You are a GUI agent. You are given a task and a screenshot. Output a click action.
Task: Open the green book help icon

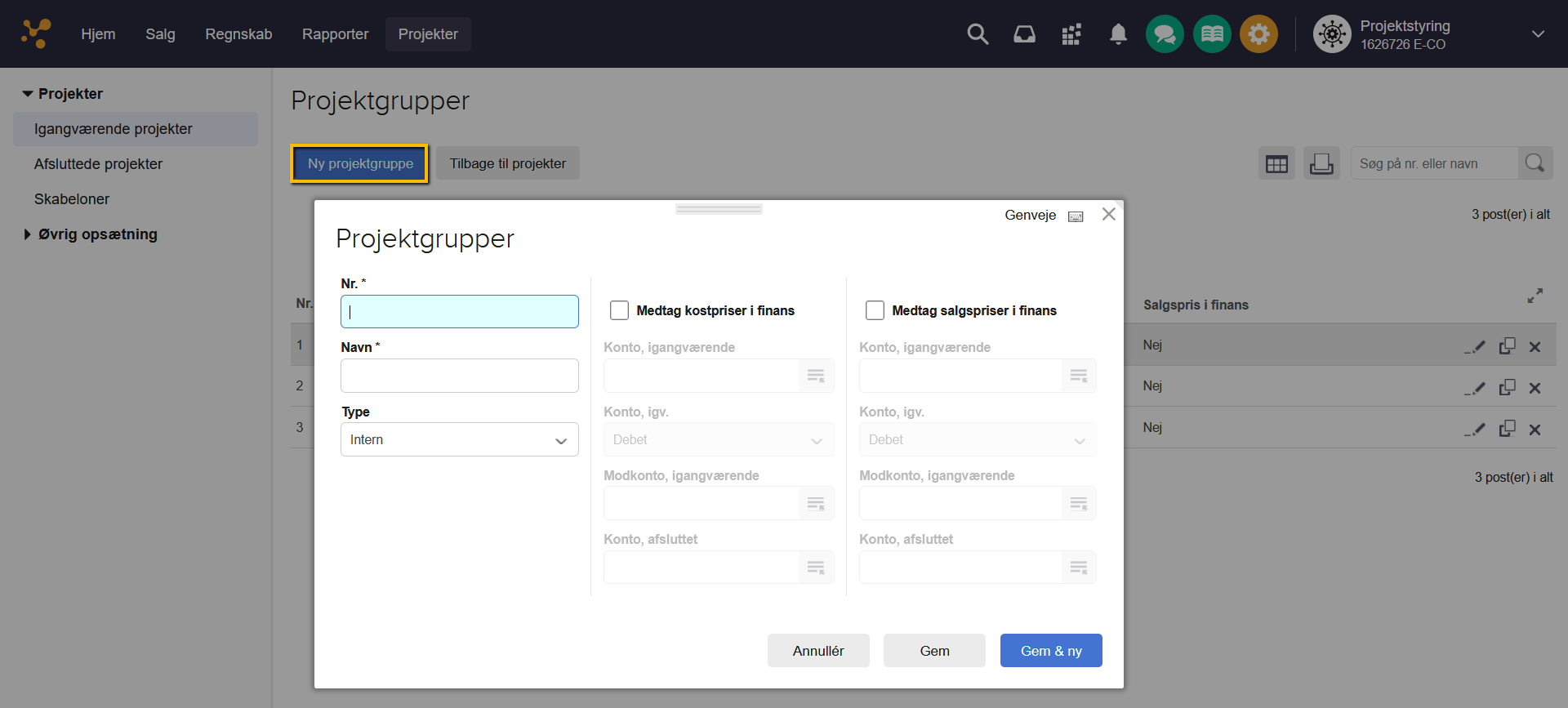[1212, 34]
